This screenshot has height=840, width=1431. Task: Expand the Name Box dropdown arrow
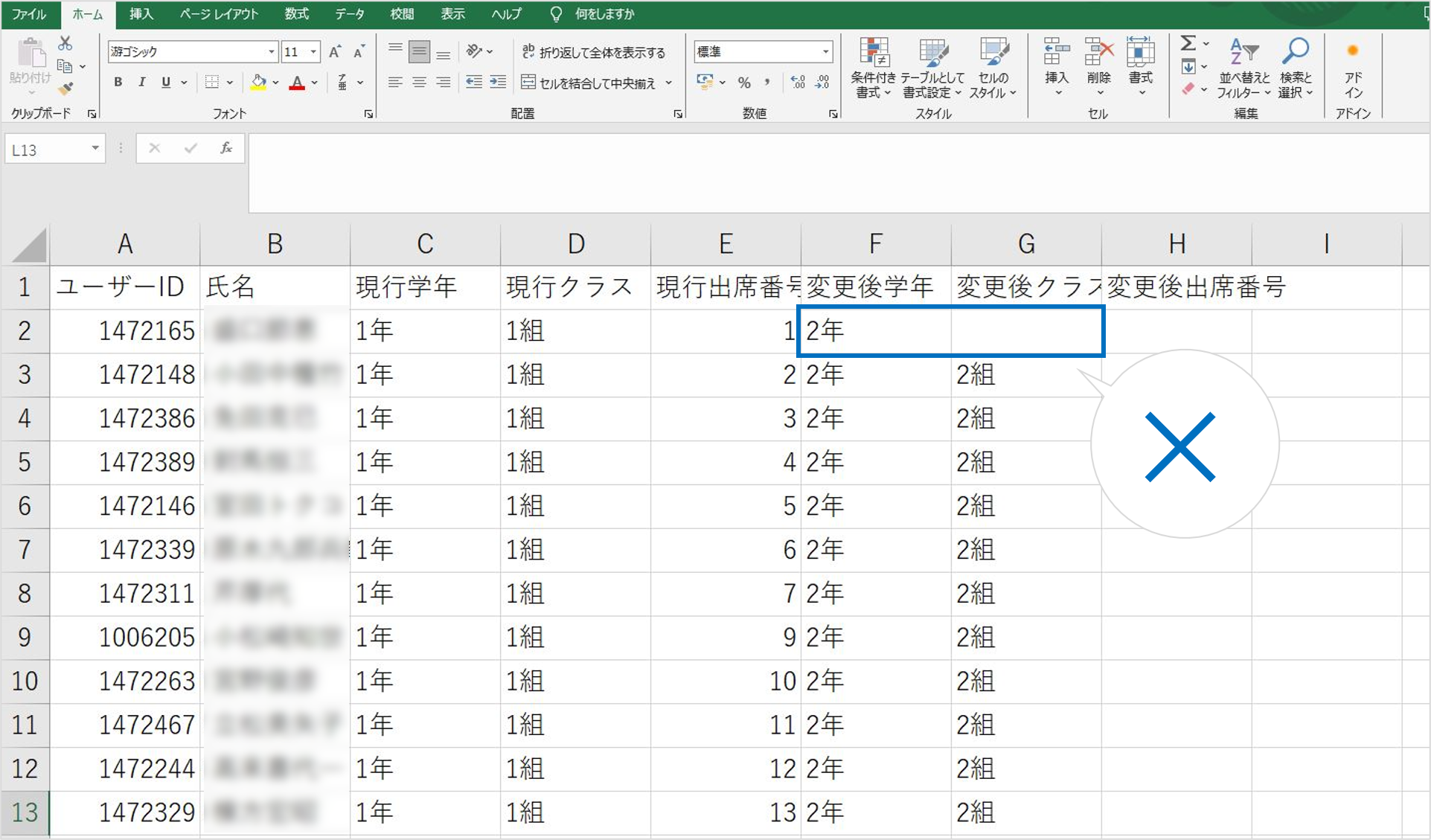point(95,149)
